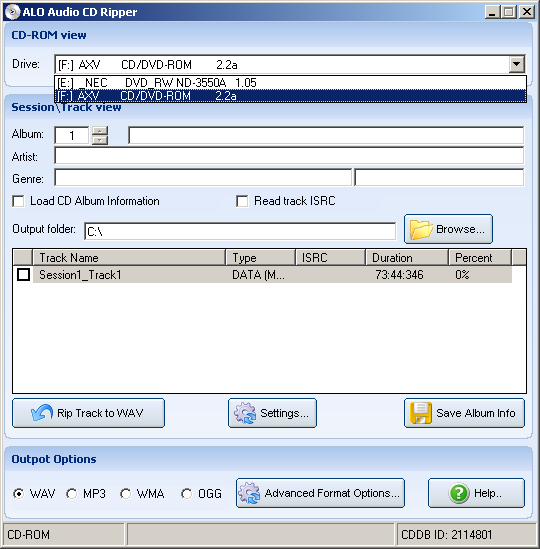Close the ALO Audio CD Ripper window
Viewport: 540px width, 549px height.
click(527, 12)
